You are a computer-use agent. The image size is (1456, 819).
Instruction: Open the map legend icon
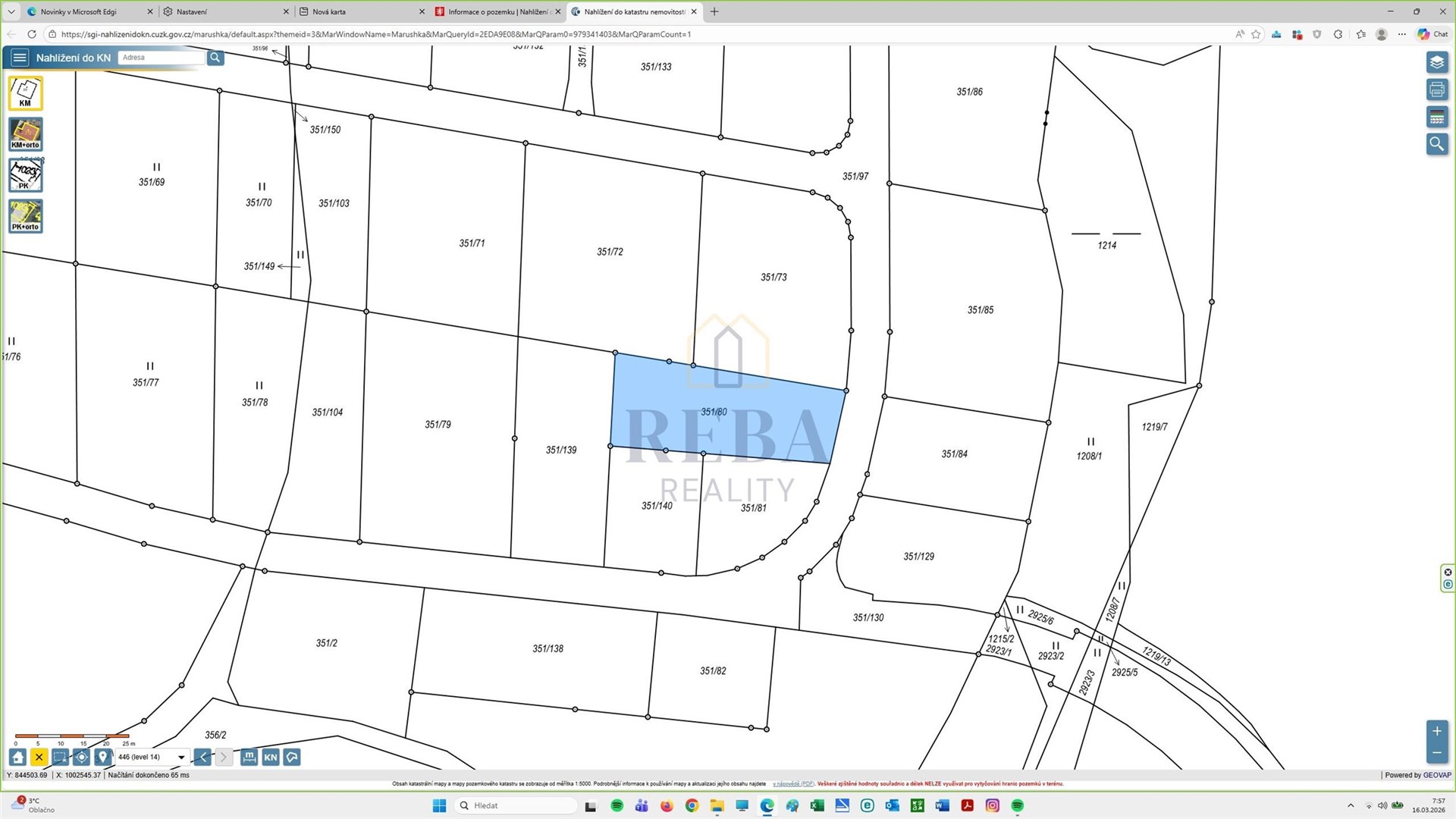click(1436, 117)
